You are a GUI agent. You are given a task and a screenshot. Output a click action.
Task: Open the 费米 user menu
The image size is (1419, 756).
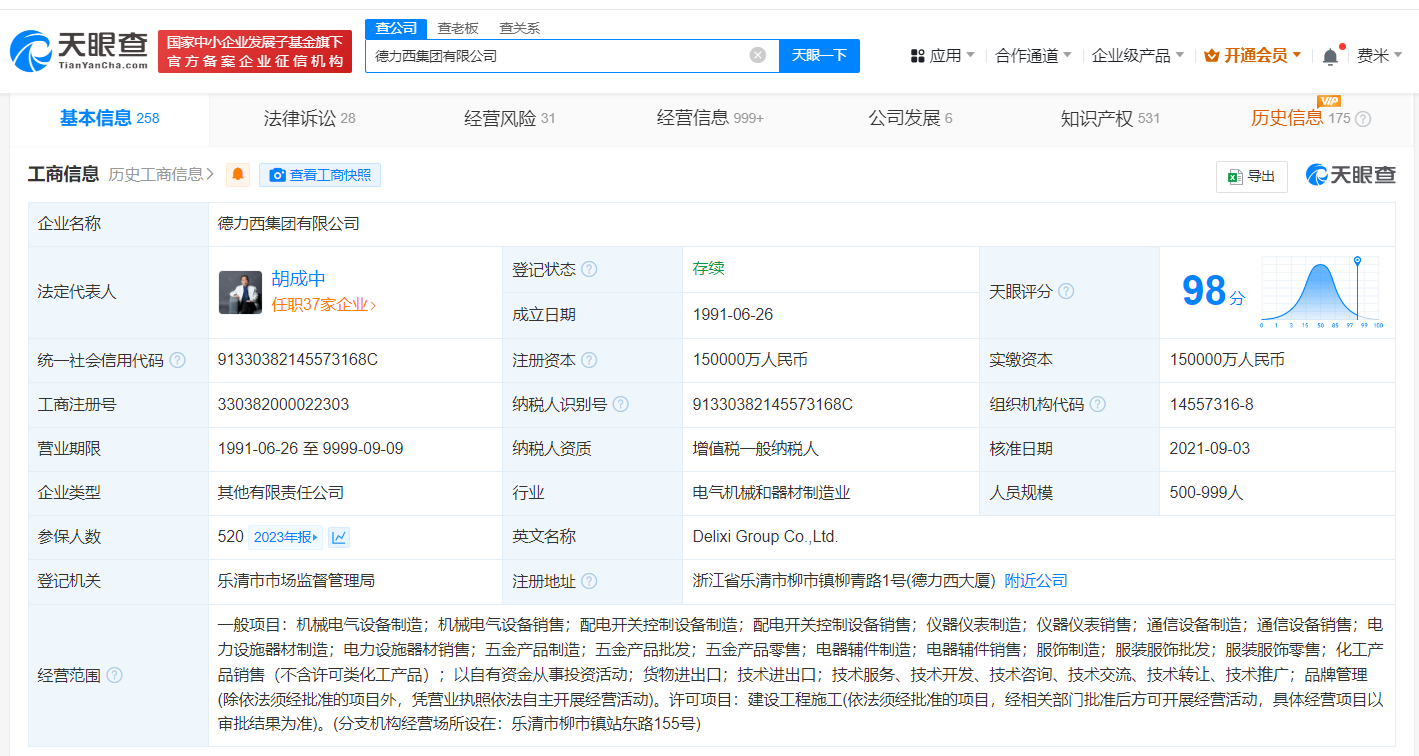point(1380,56)
